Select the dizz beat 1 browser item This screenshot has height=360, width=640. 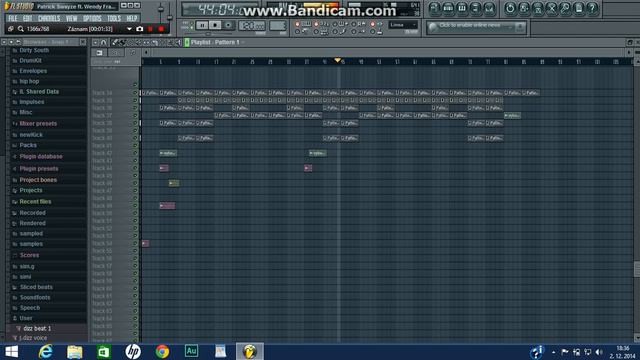point(37,329)
